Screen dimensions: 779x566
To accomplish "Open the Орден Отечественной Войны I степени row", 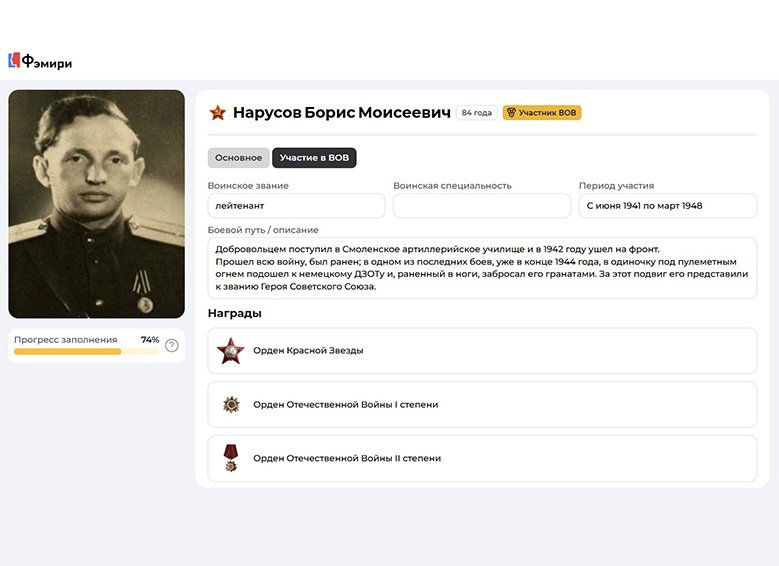I will coord(482,404).
